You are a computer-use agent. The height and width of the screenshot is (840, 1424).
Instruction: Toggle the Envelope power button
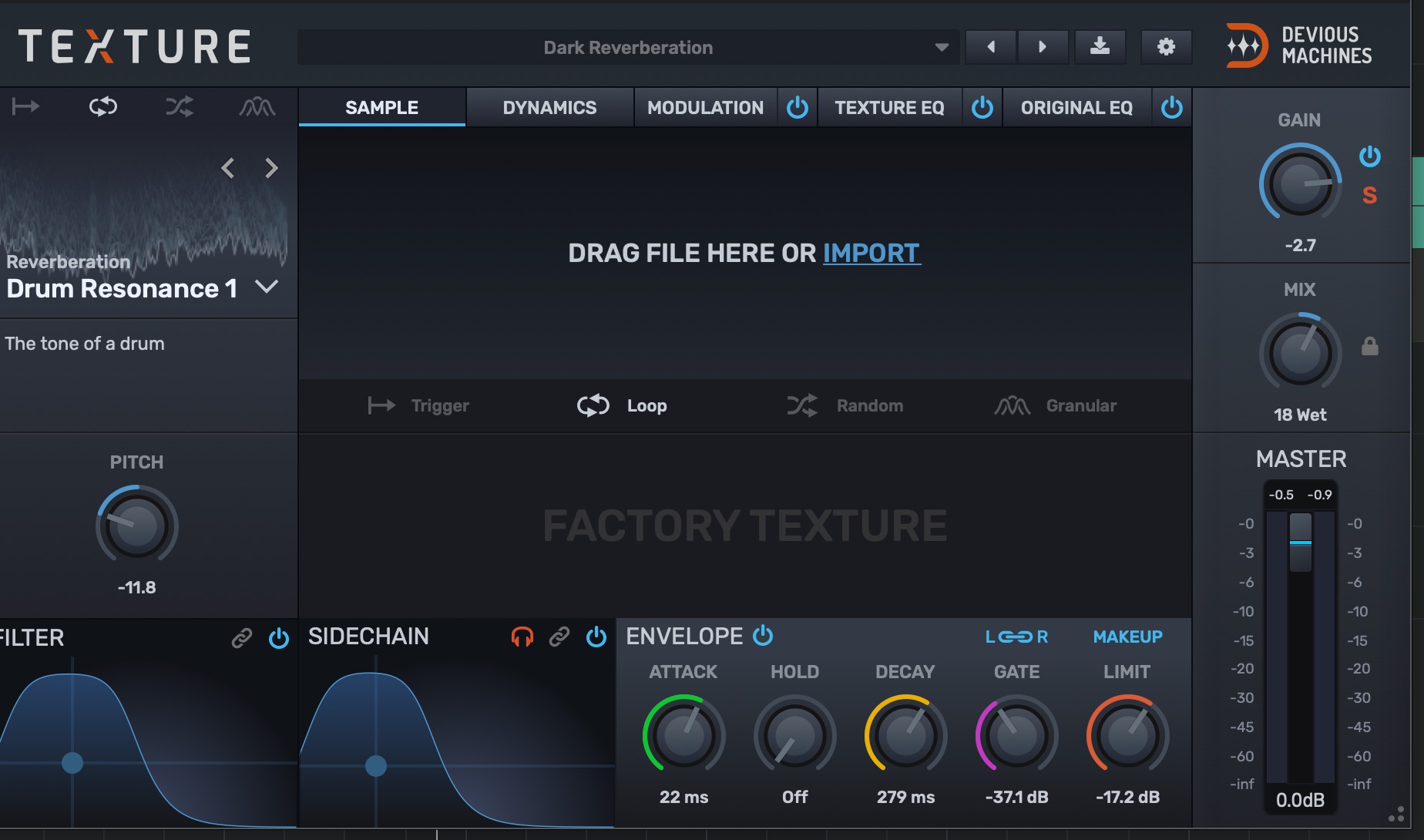(763, 636)
